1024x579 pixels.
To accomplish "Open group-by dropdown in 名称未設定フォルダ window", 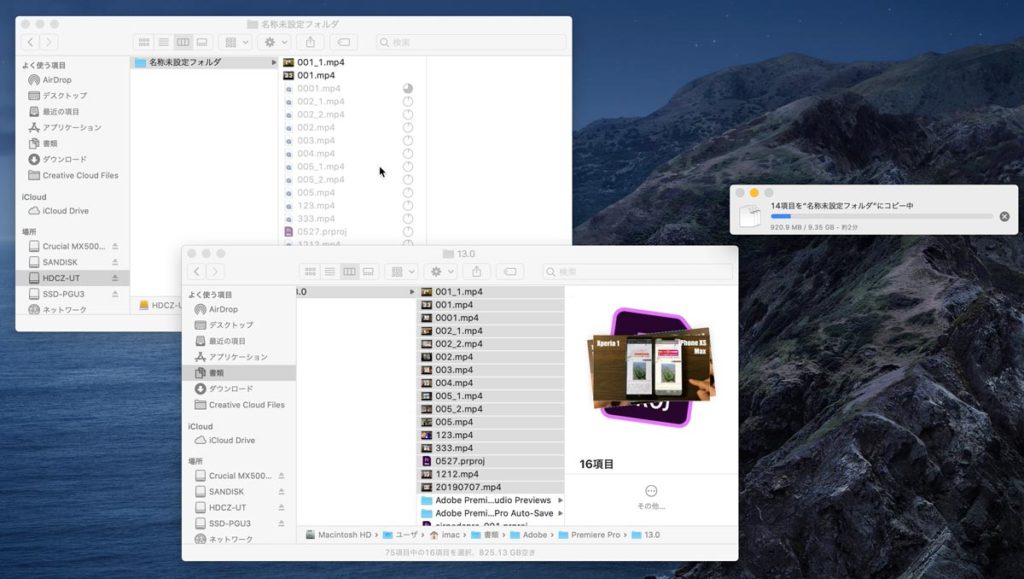I will click(235, 42).
